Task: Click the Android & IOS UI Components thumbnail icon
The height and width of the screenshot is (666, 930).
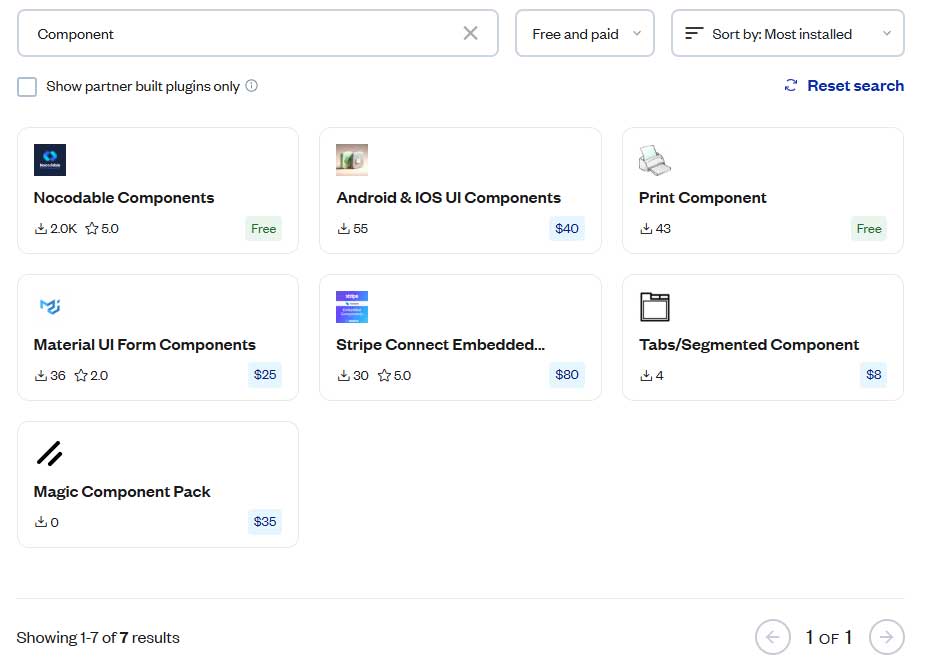Action: (351, 159)
